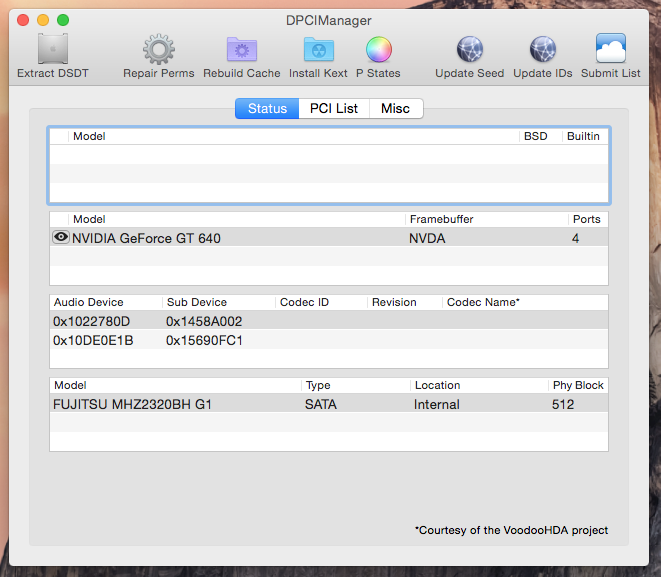Click the Sub Device column header
The width and height of the screenshot is (661, 577).
[197, 302]
